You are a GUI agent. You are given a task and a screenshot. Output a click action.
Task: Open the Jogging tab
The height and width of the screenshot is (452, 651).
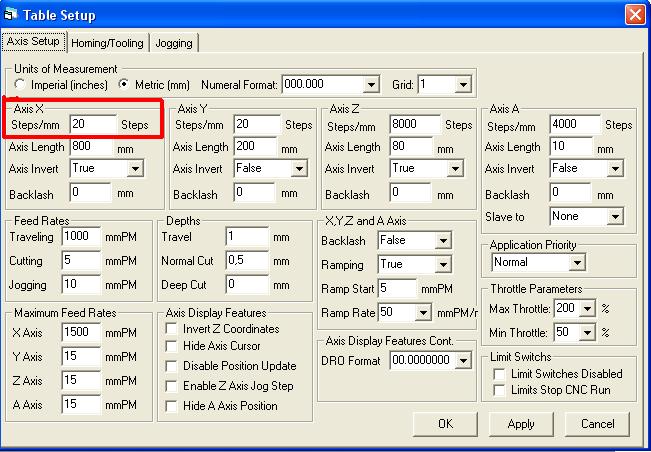tap(174, 43)
